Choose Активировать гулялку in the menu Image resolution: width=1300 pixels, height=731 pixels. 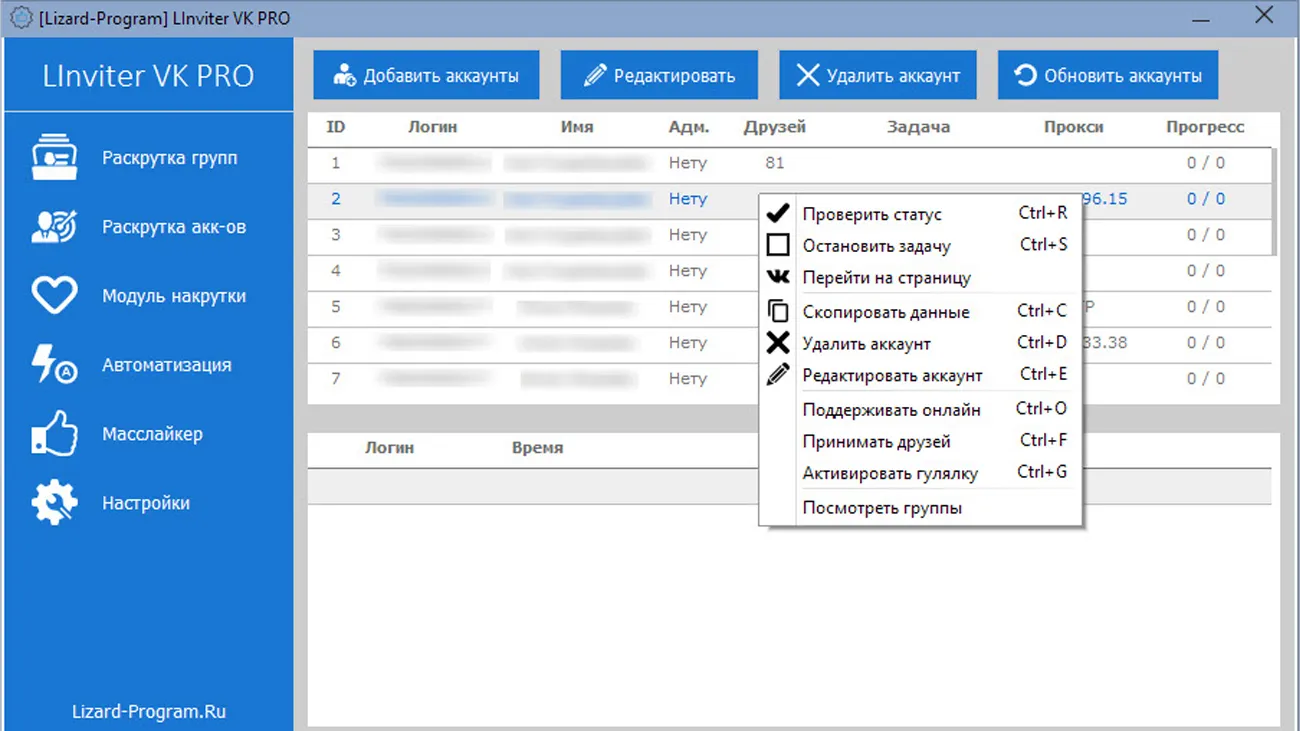890,474
